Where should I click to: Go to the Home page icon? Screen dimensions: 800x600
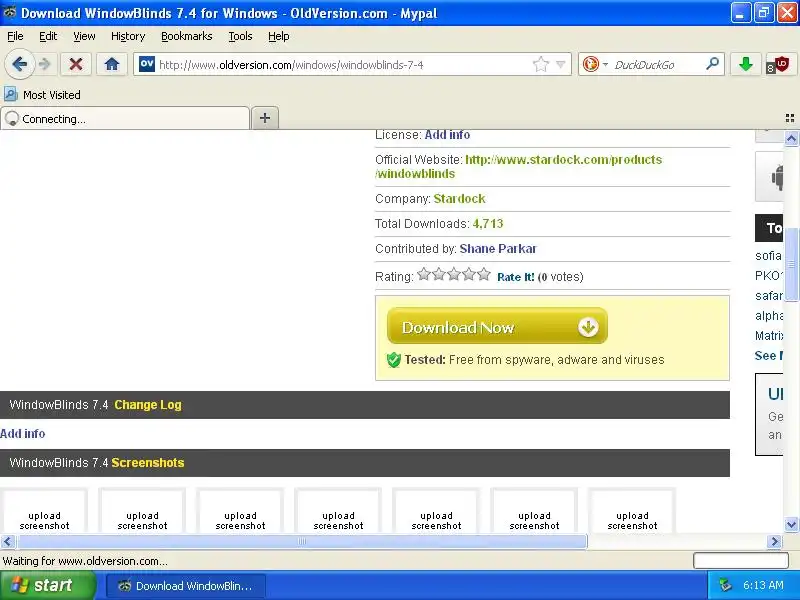coord(112,65)
